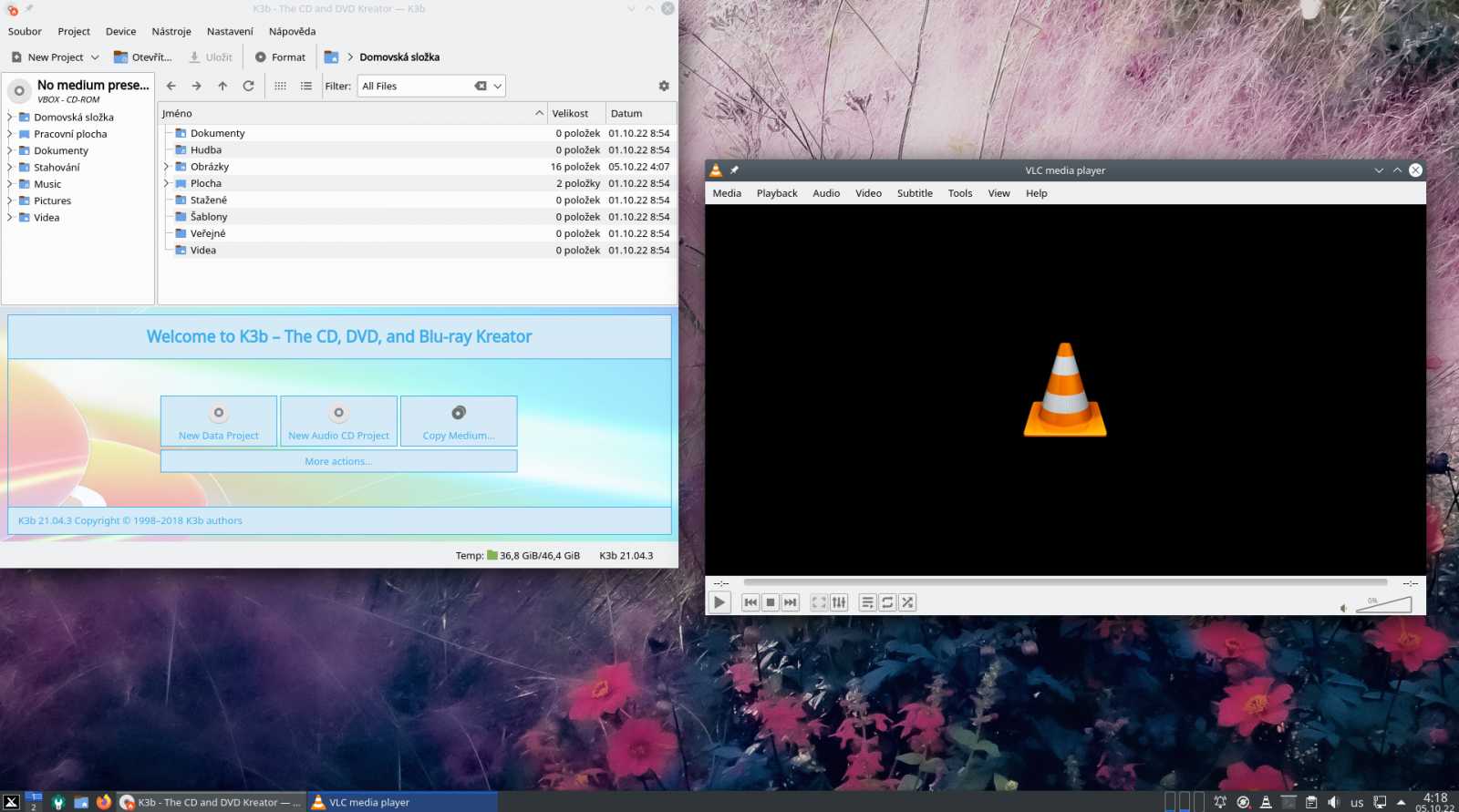Expand Plocha folder in file list
This screenshot has height=812, width=1459.
(x=167, y=183)
